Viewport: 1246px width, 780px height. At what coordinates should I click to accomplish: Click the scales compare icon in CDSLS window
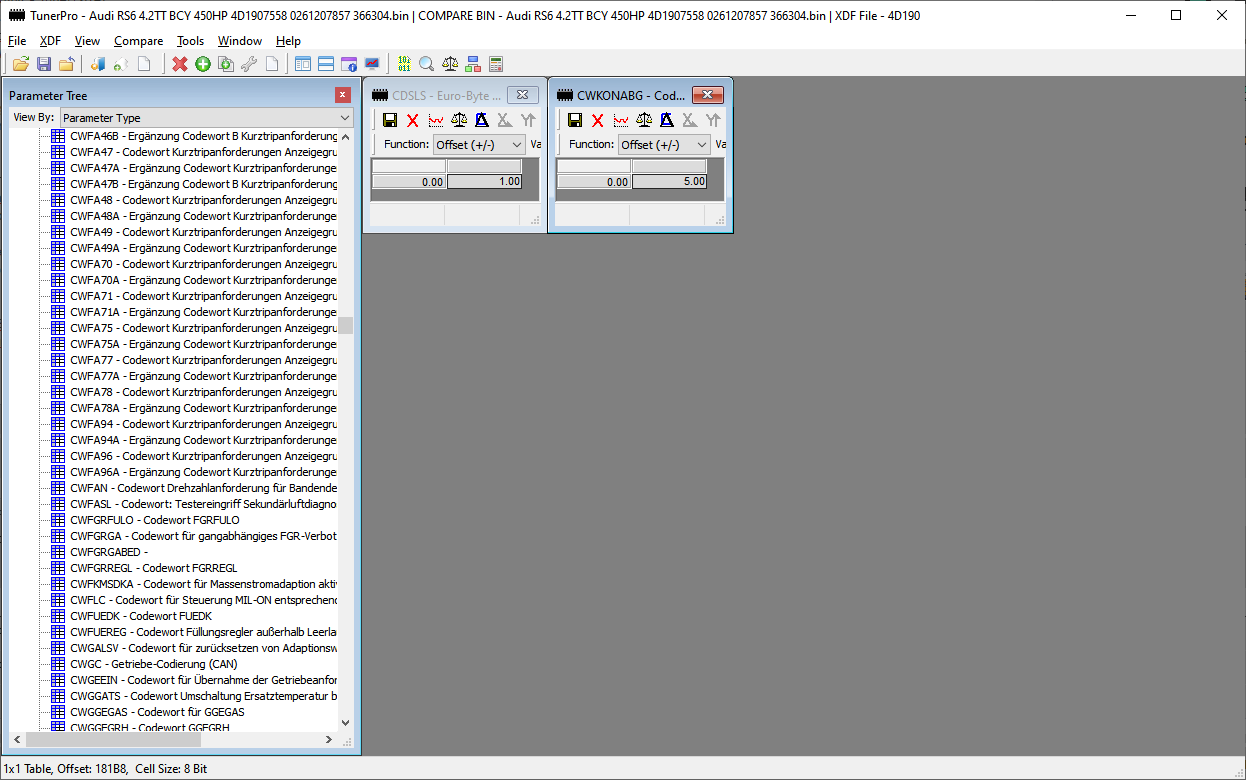coord(459,120)
